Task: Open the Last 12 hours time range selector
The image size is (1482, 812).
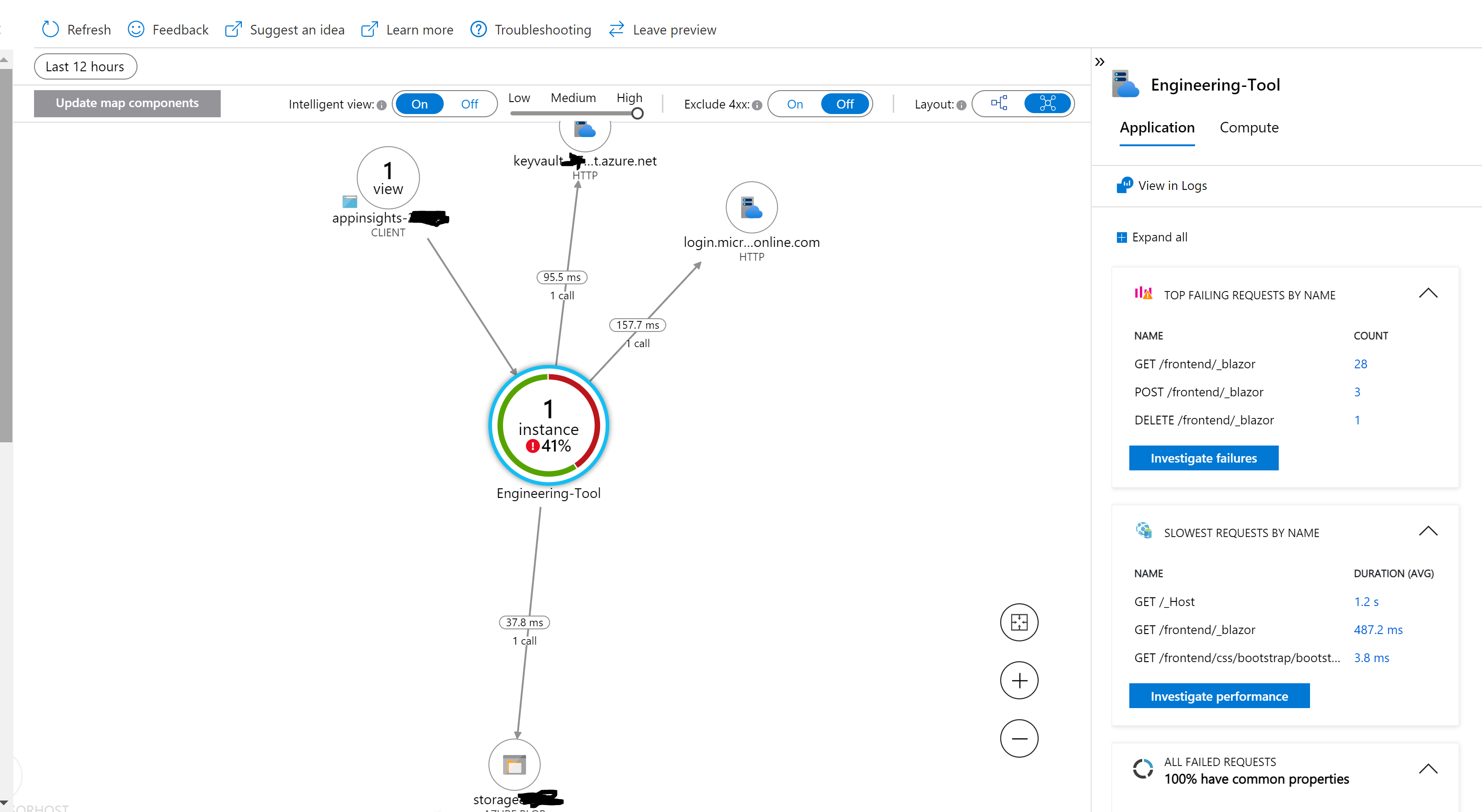Action: (x=85, y=66)
